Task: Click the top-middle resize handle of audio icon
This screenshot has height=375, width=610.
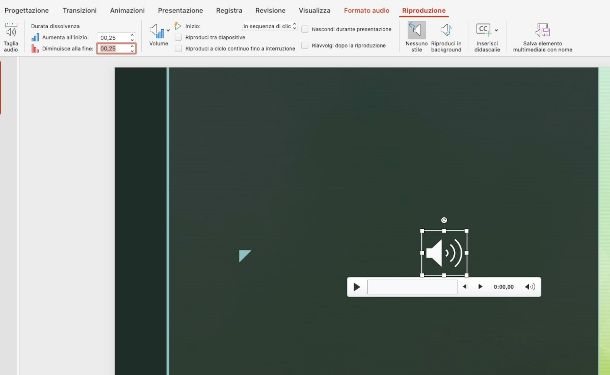Action: coord(444,231)
